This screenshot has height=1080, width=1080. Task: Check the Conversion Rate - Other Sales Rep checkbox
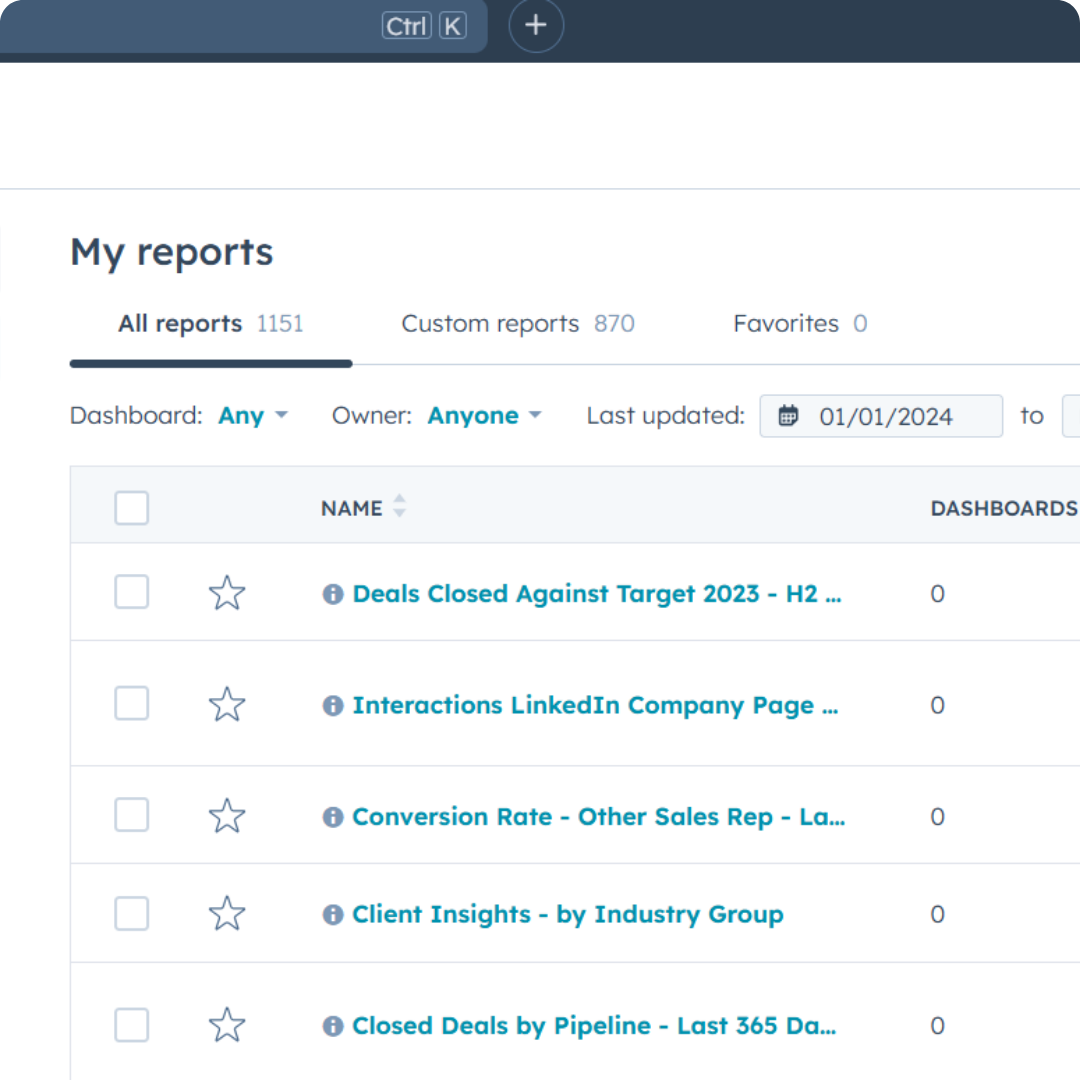[x=132, y=815]
